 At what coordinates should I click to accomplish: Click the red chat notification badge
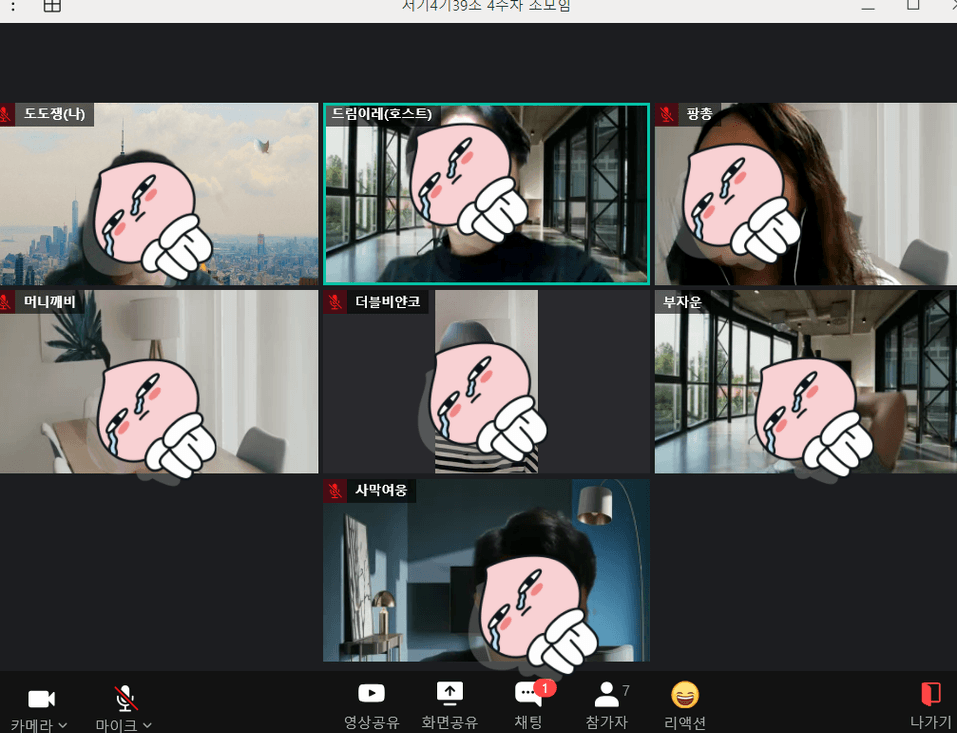click(544, 688)
